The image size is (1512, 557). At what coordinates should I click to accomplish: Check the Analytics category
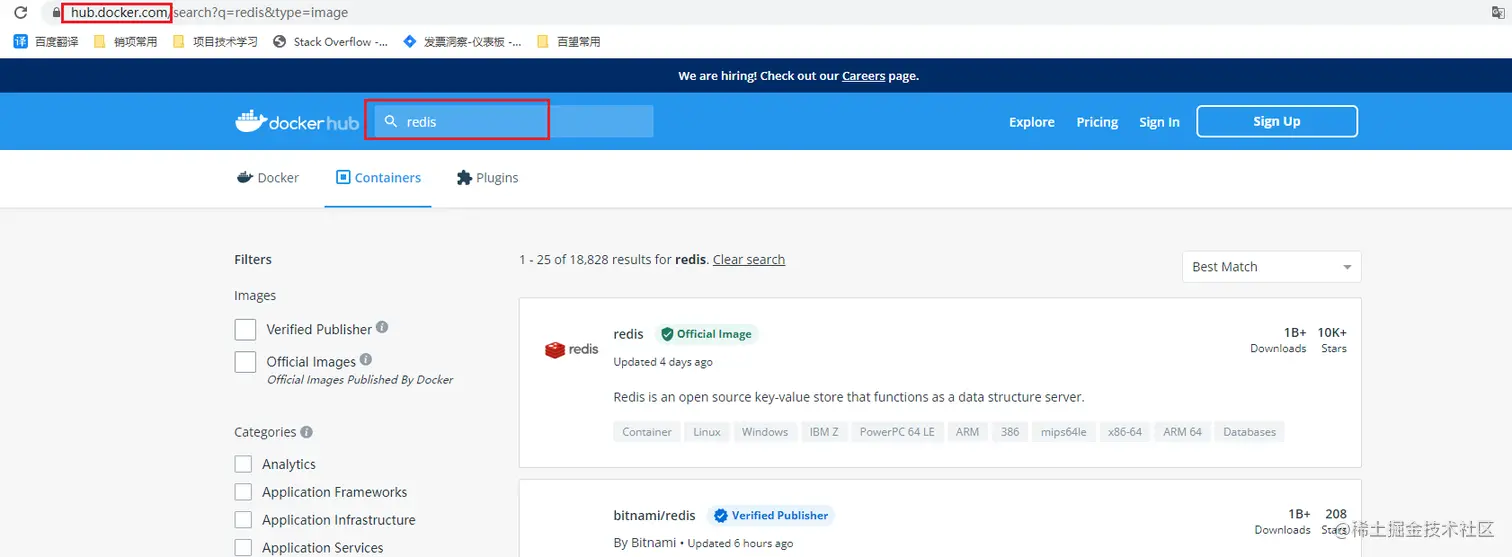243,464
